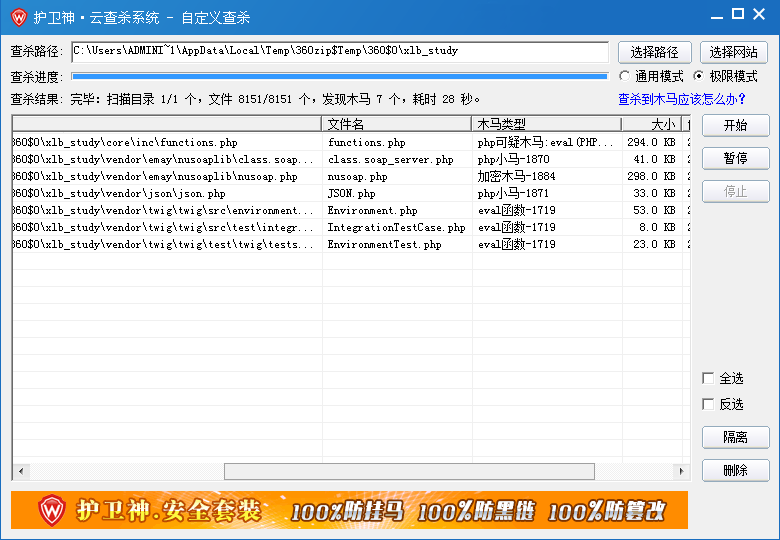Click eval函数-1719 in the Environment.php row

(x=547, y=210)
